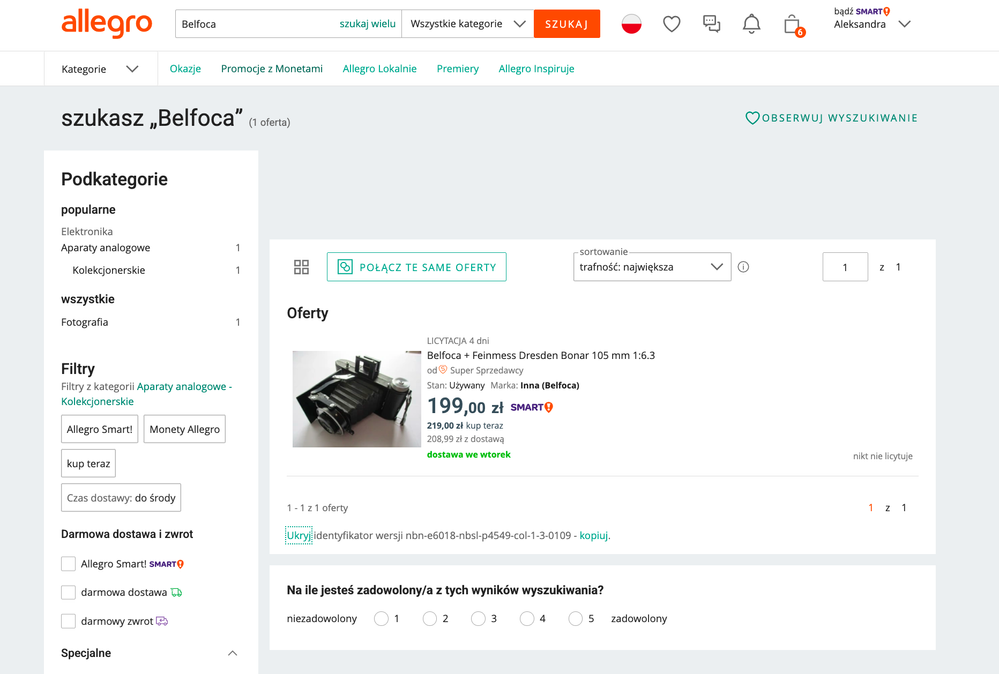Check the darmowa dostawa checkbox
Viewport: 999px width, 674px height.
[69, 592]
